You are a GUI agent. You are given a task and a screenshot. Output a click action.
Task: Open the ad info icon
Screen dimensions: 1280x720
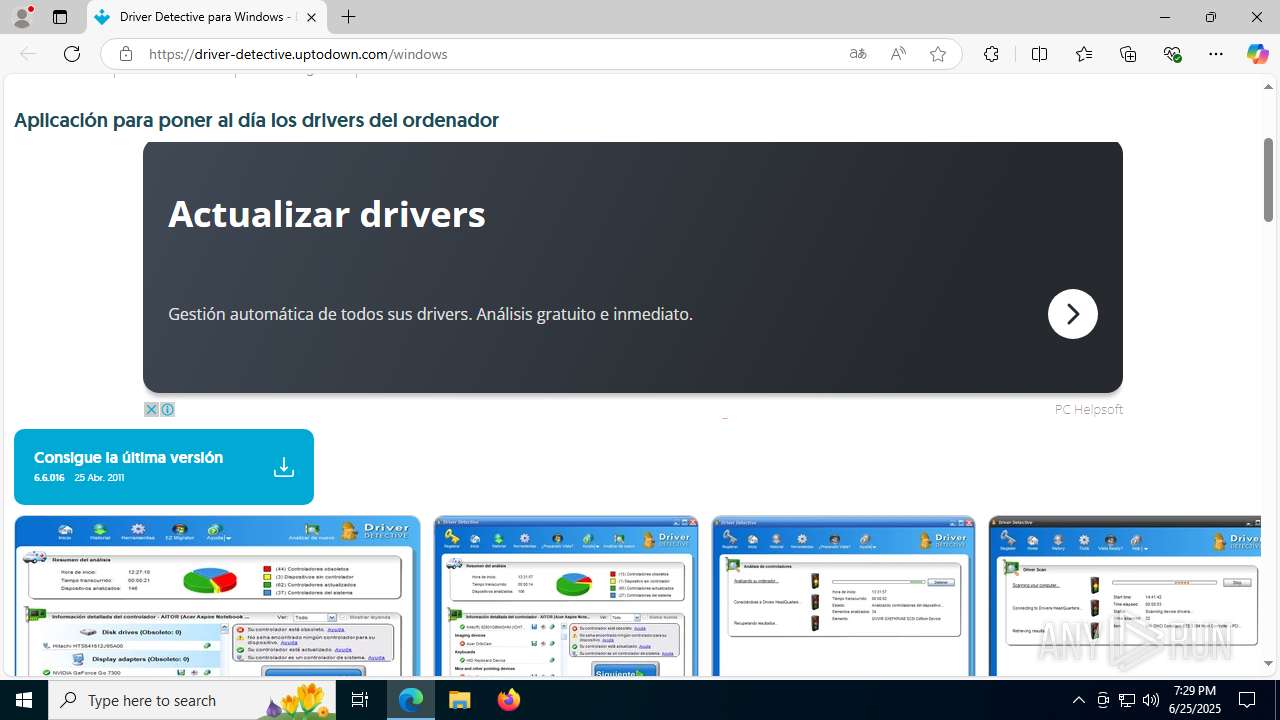(x=167, y=409)
